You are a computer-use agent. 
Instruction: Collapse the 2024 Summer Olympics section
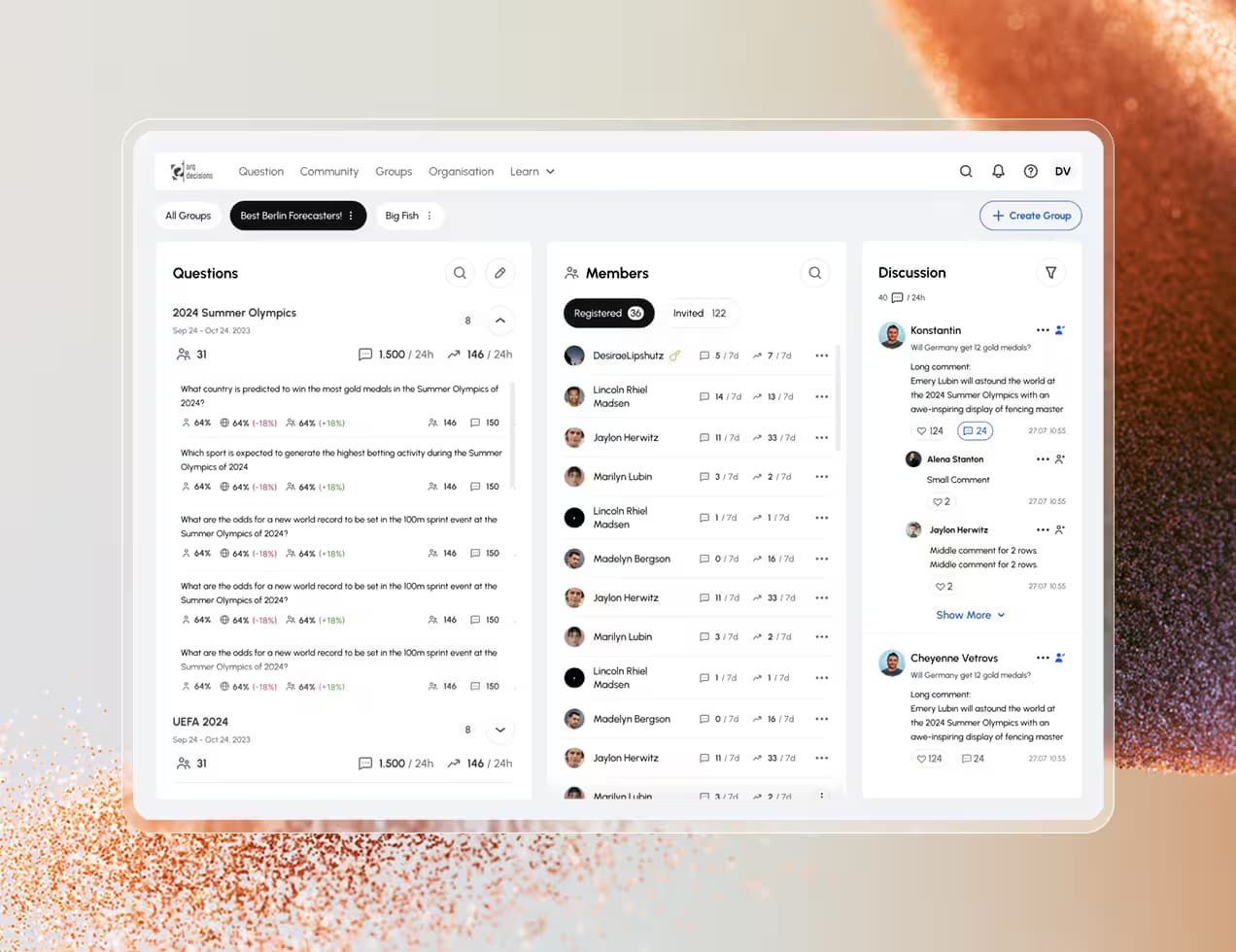(500, 321)
